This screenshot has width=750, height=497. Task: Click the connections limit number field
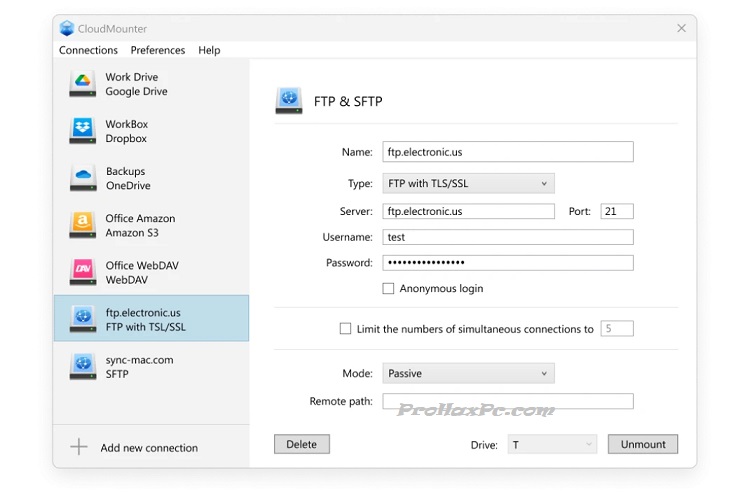pyautogui.click(x=617, y=328)
